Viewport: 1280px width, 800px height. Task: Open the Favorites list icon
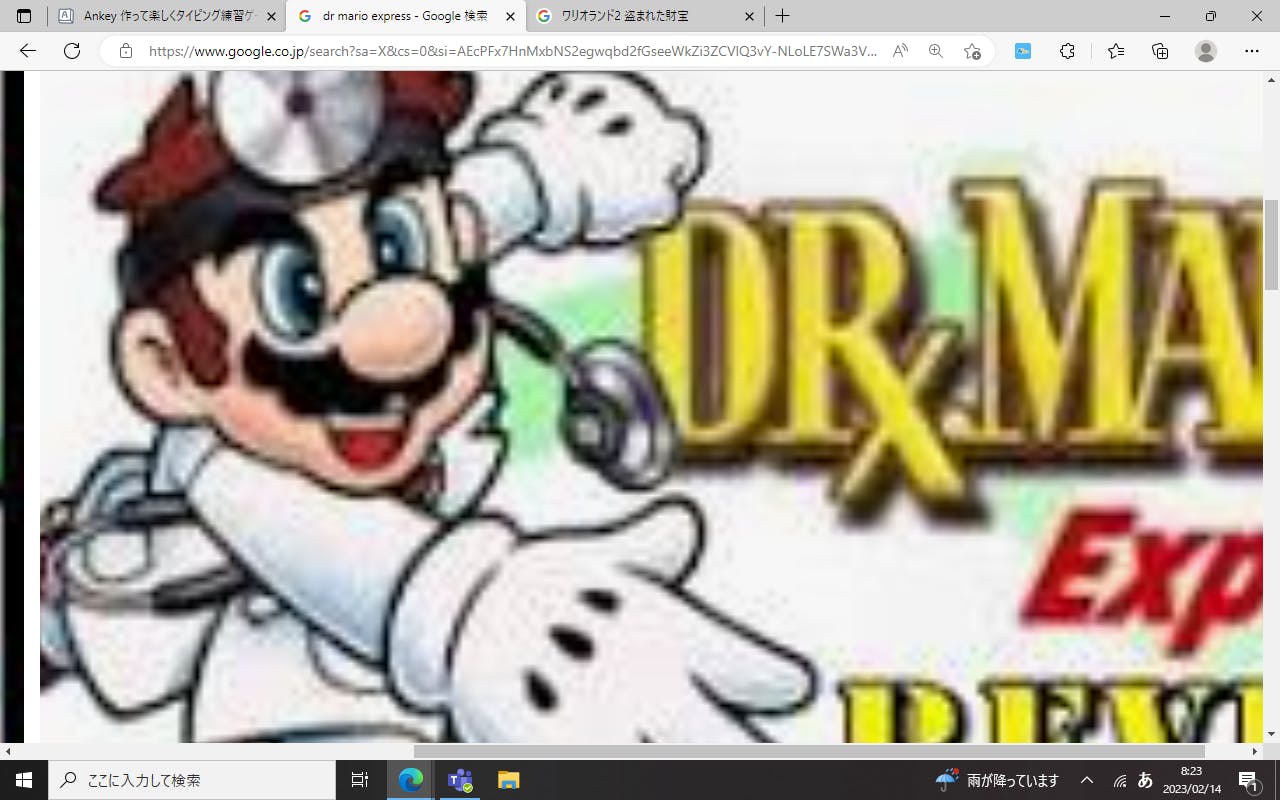[1116, 51]
